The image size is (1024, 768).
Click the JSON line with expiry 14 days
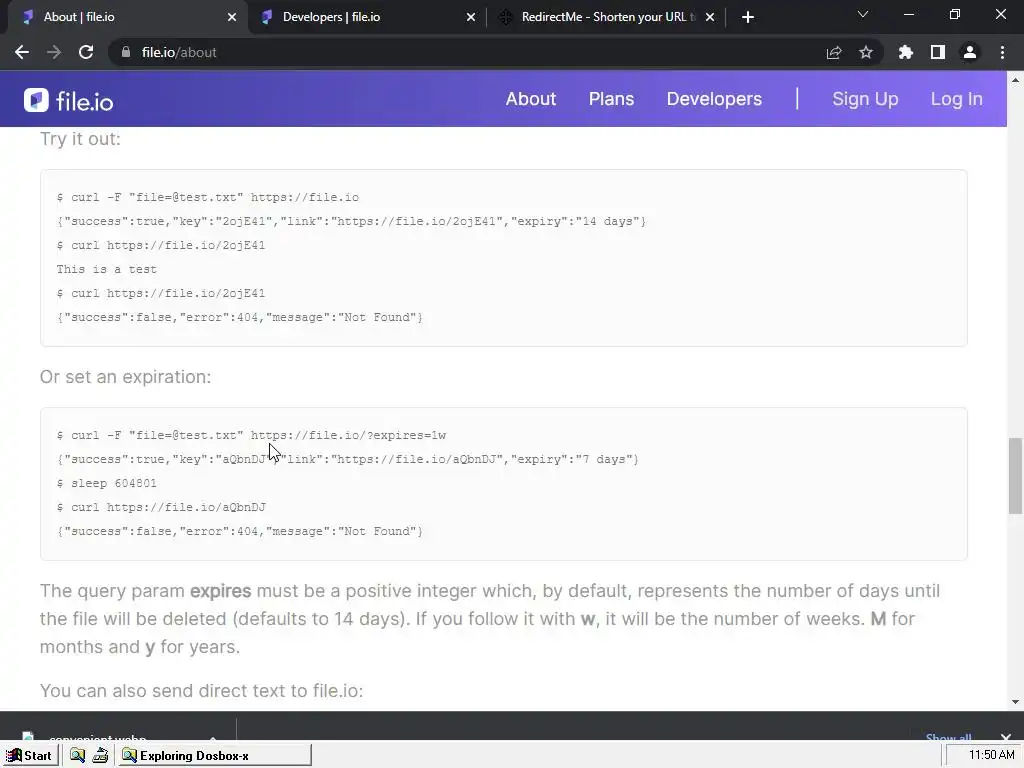click(351, 221)
